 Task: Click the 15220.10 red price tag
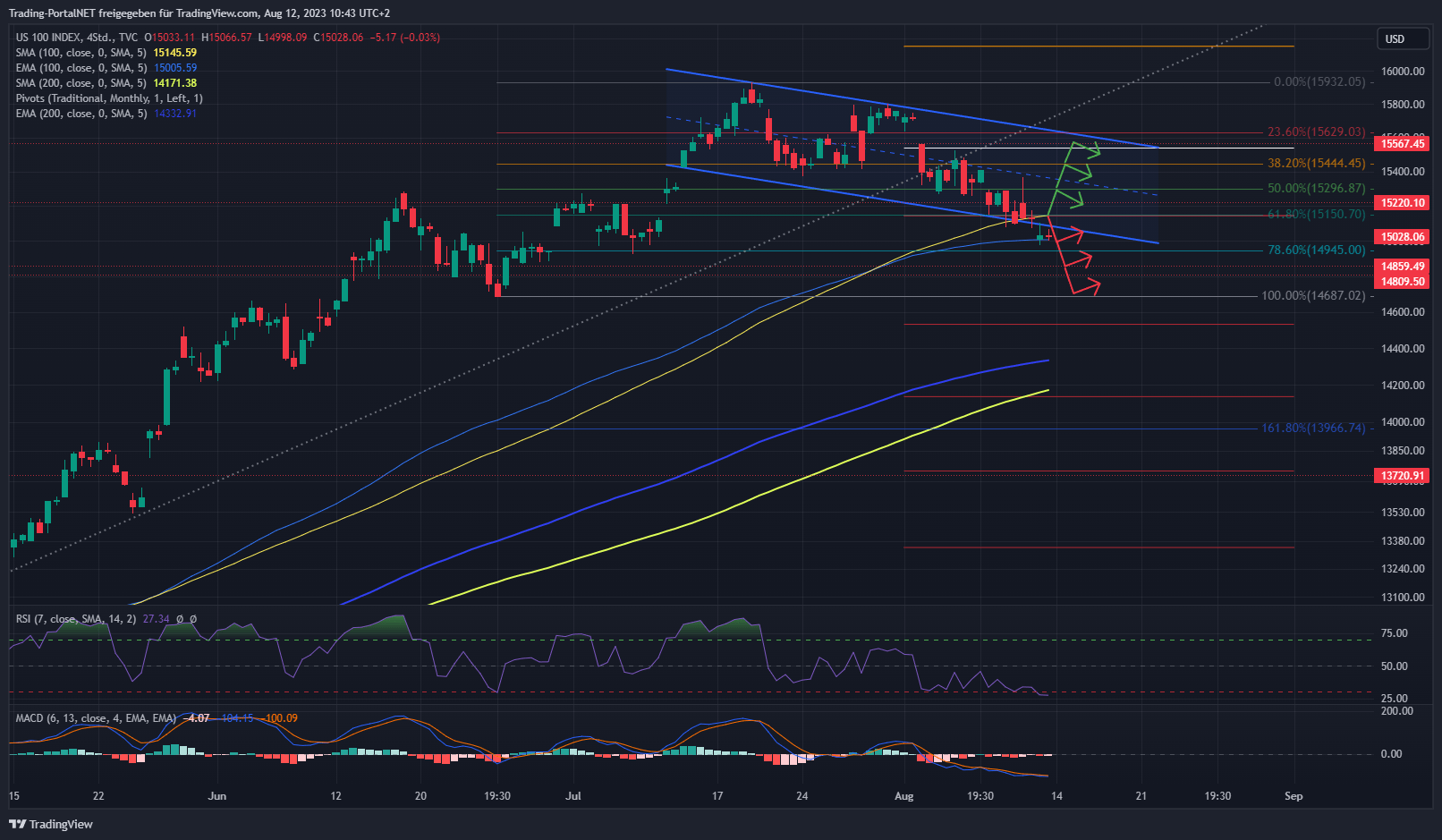pyautogui.click(x=1402, y=203)
